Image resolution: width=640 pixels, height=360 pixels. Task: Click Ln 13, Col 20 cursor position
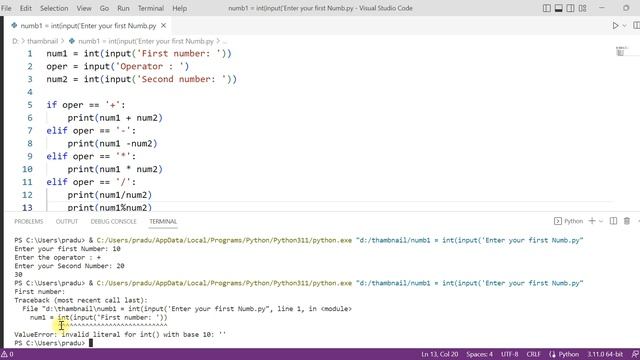440,354
